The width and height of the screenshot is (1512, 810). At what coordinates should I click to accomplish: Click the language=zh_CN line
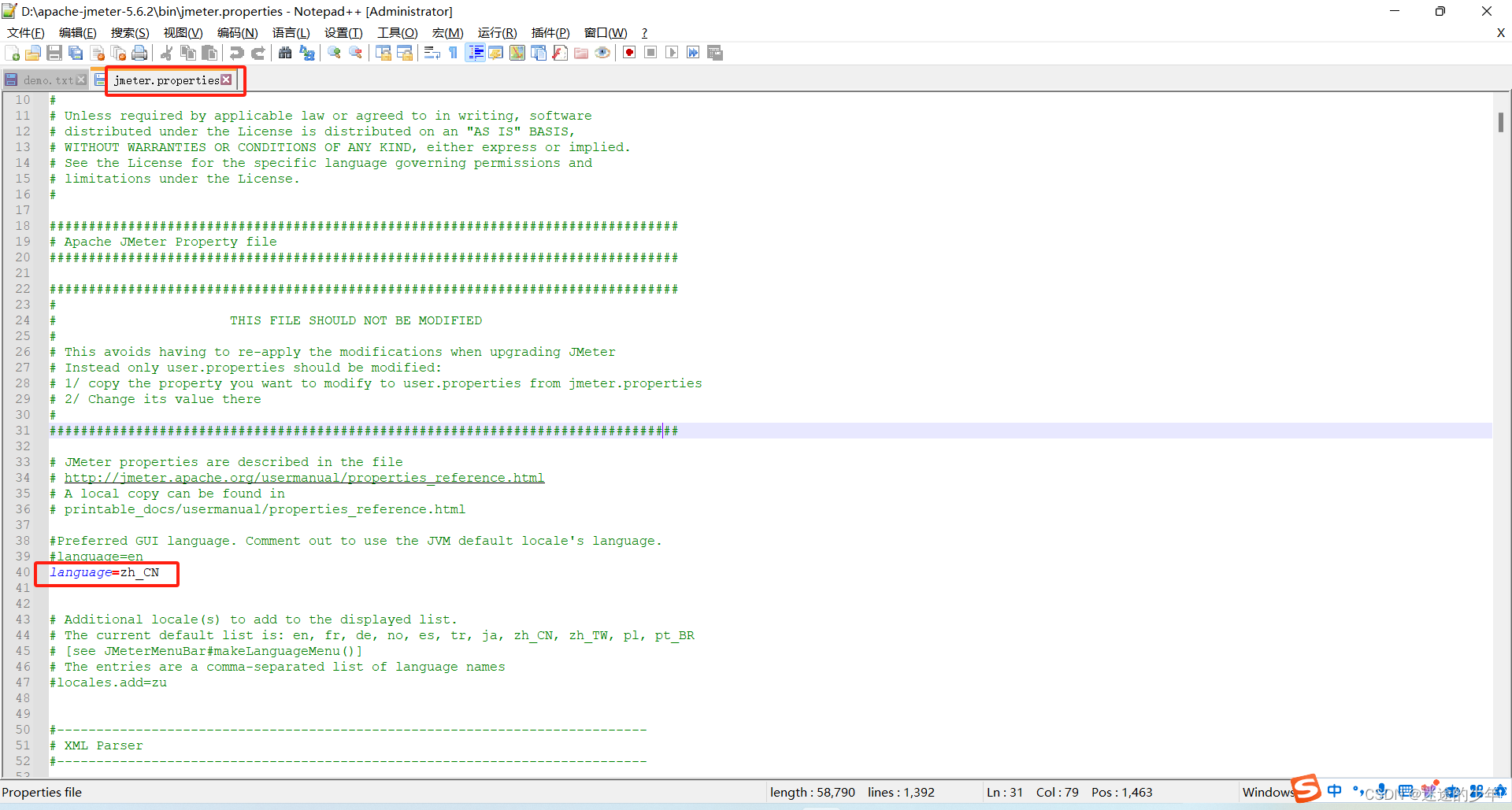coord(104,572)
